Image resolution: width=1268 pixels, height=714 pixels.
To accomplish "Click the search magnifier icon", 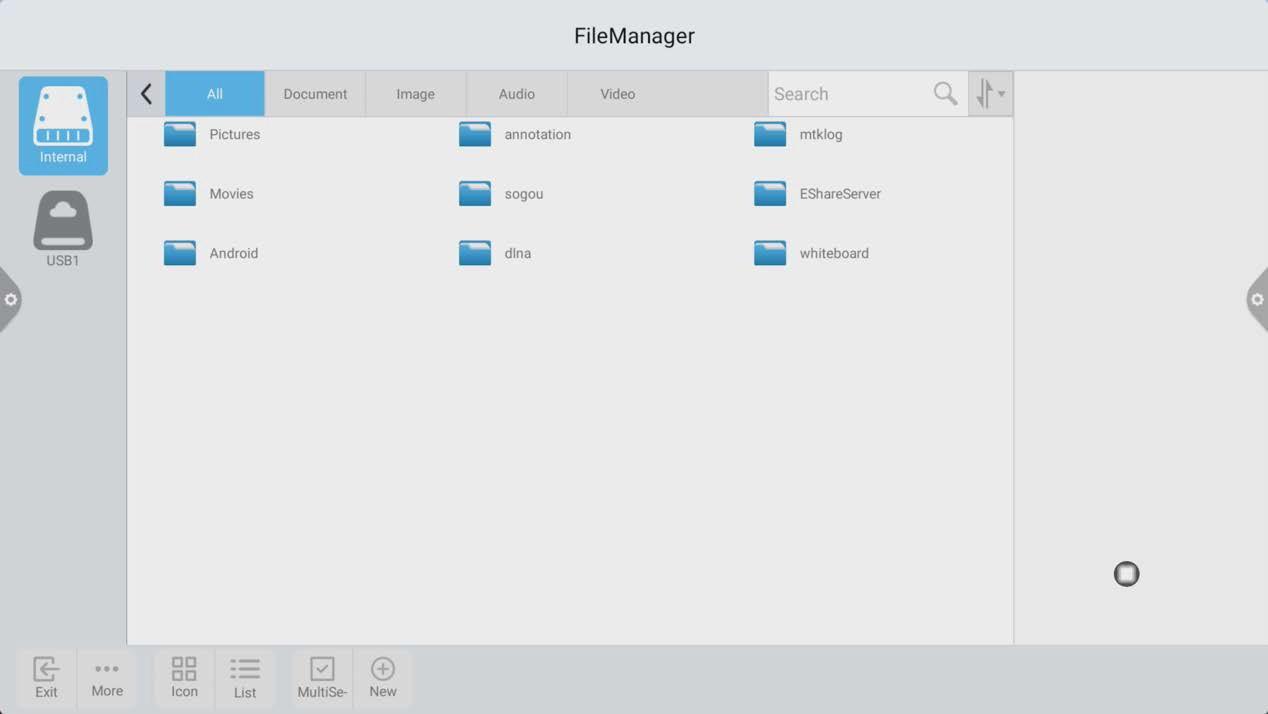I will [945, 94].
